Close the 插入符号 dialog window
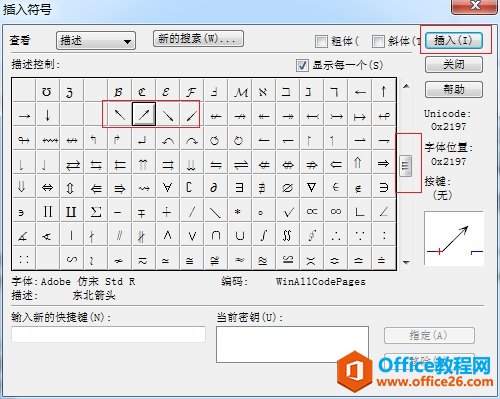This screenshot has height=399, width=500. (x=475, y=6)
